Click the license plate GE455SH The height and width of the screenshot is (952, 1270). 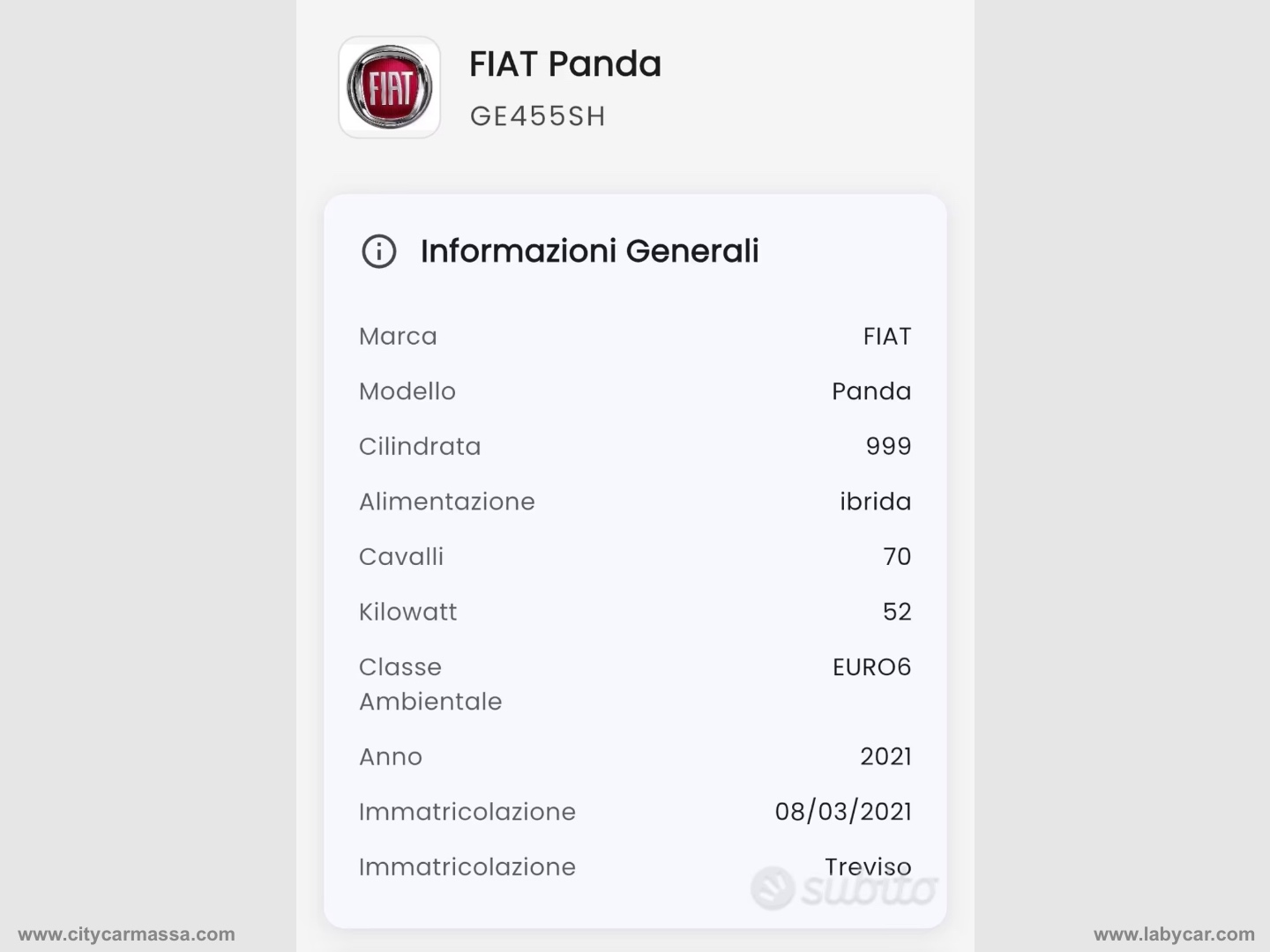pos(537,116)
